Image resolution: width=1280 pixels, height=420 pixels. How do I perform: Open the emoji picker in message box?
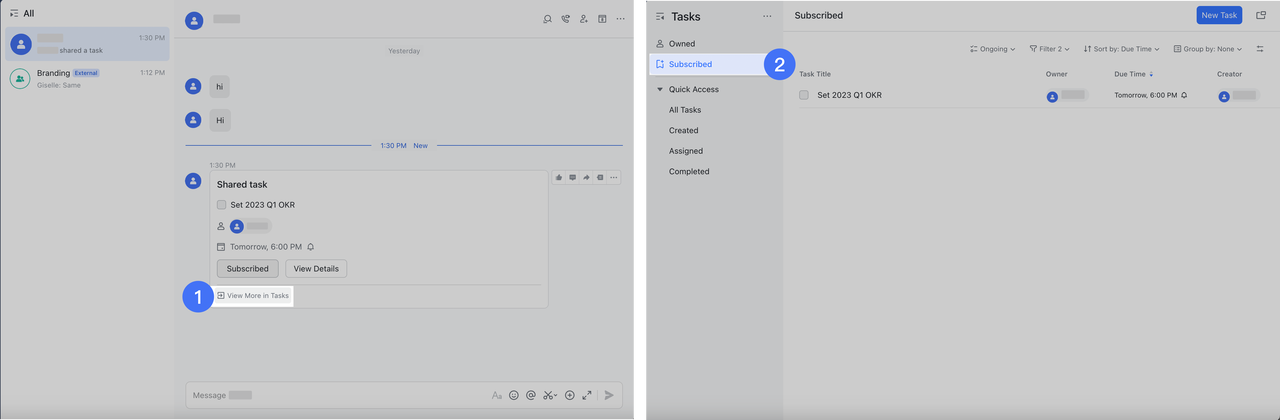[514, 395]
